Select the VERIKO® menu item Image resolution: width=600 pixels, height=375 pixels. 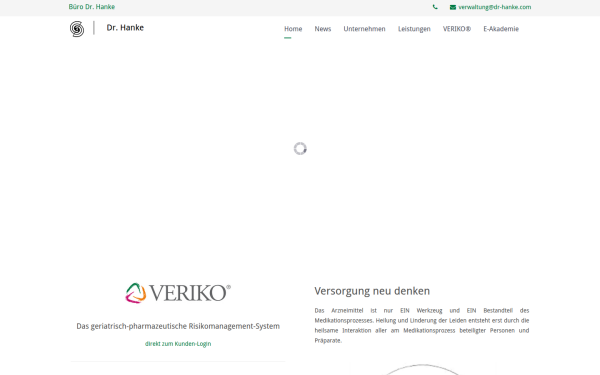457,29
